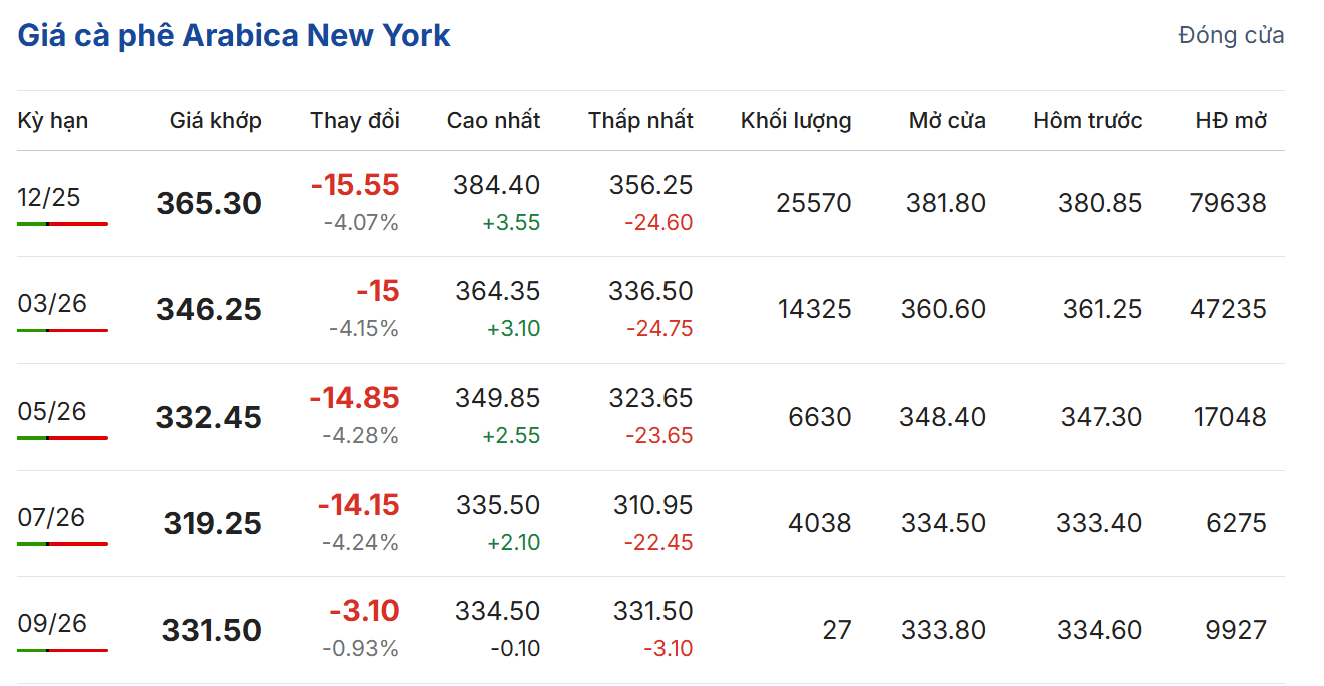Click the 79638 open interest value

pos(1228,204)
